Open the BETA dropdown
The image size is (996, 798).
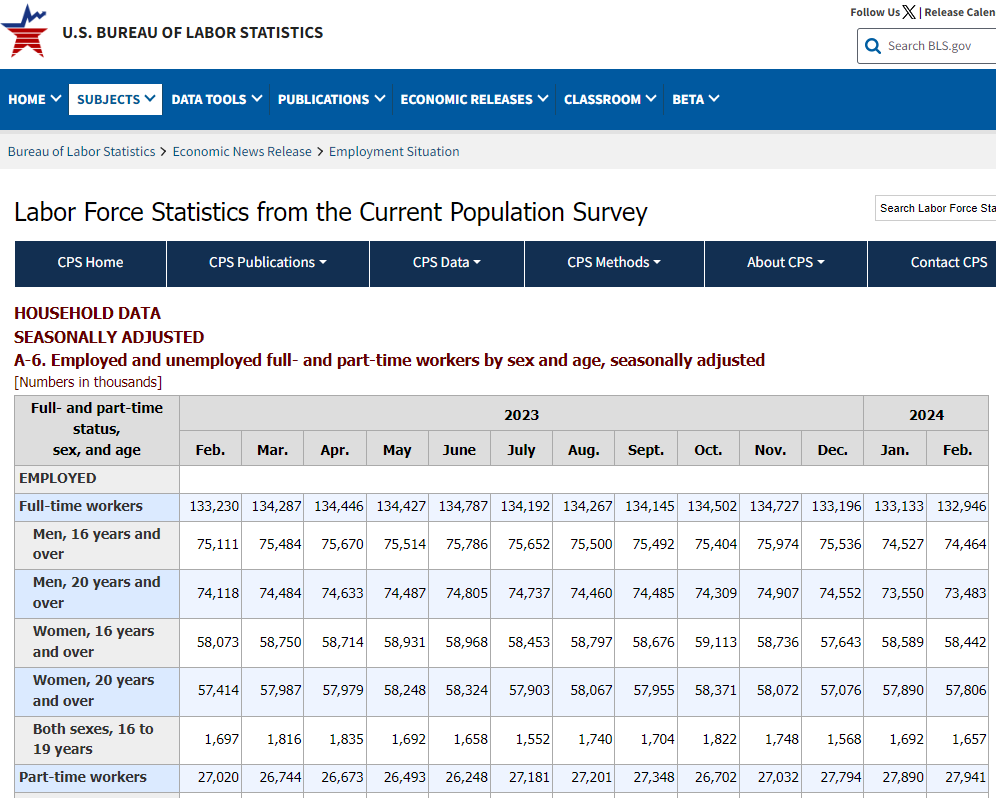[695, 99]
